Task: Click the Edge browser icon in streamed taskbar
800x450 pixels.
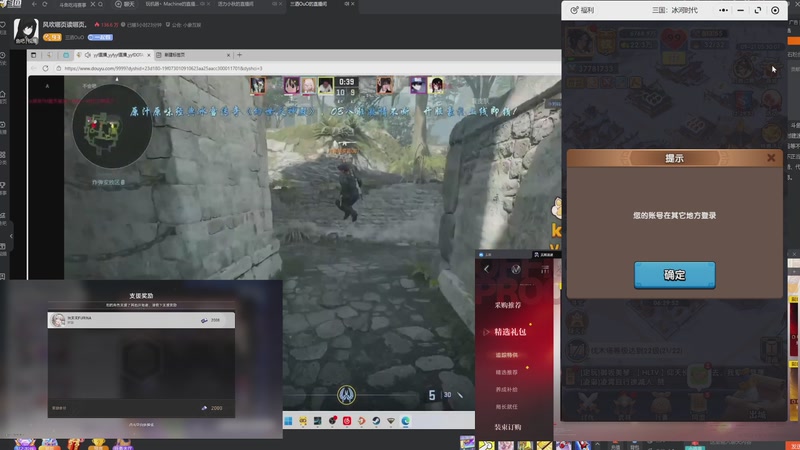Action: (406, 421)
